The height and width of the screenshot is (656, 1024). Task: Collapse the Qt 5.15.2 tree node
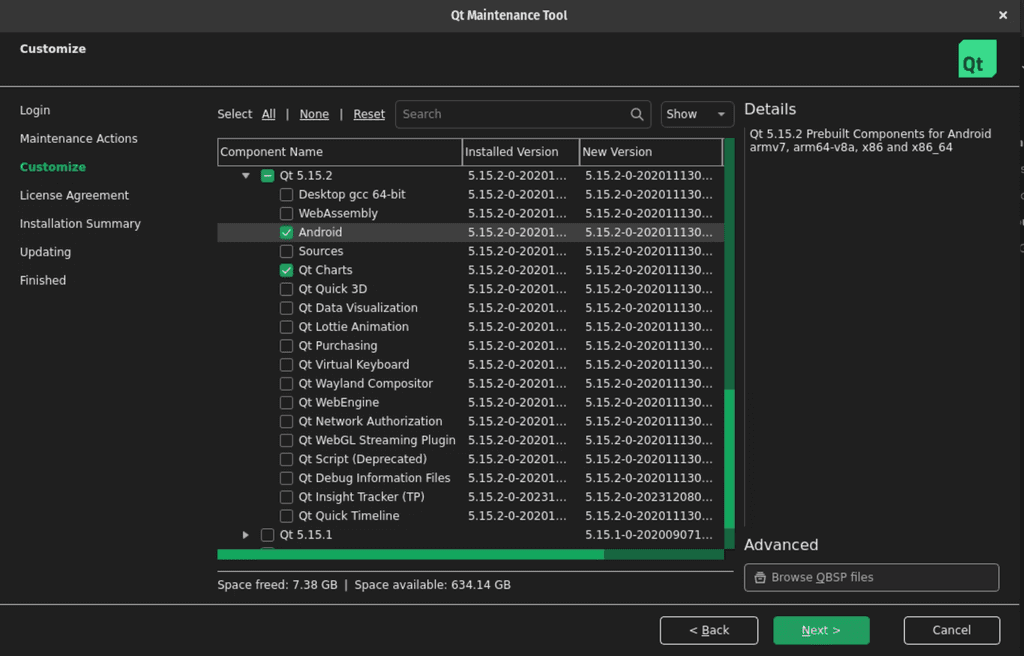[x=246, y=176]
